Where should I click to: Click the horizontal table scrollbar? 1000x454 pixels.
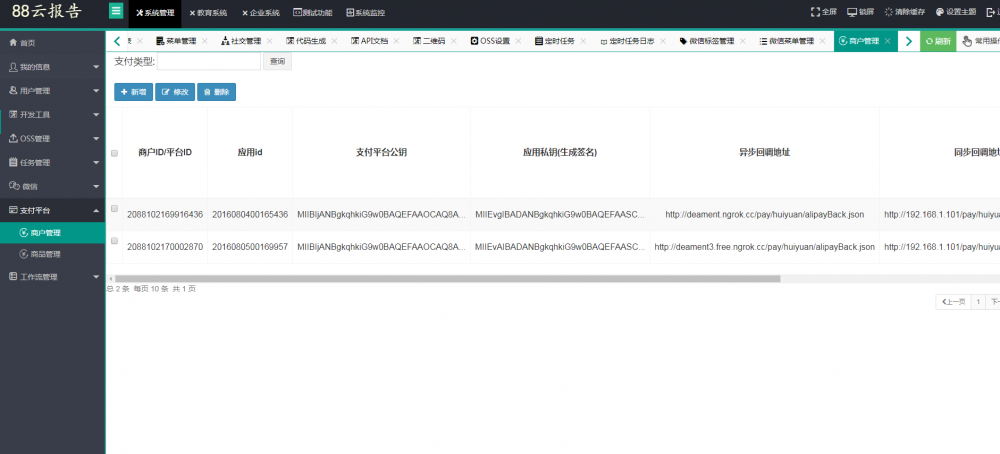tap(448, 279)
